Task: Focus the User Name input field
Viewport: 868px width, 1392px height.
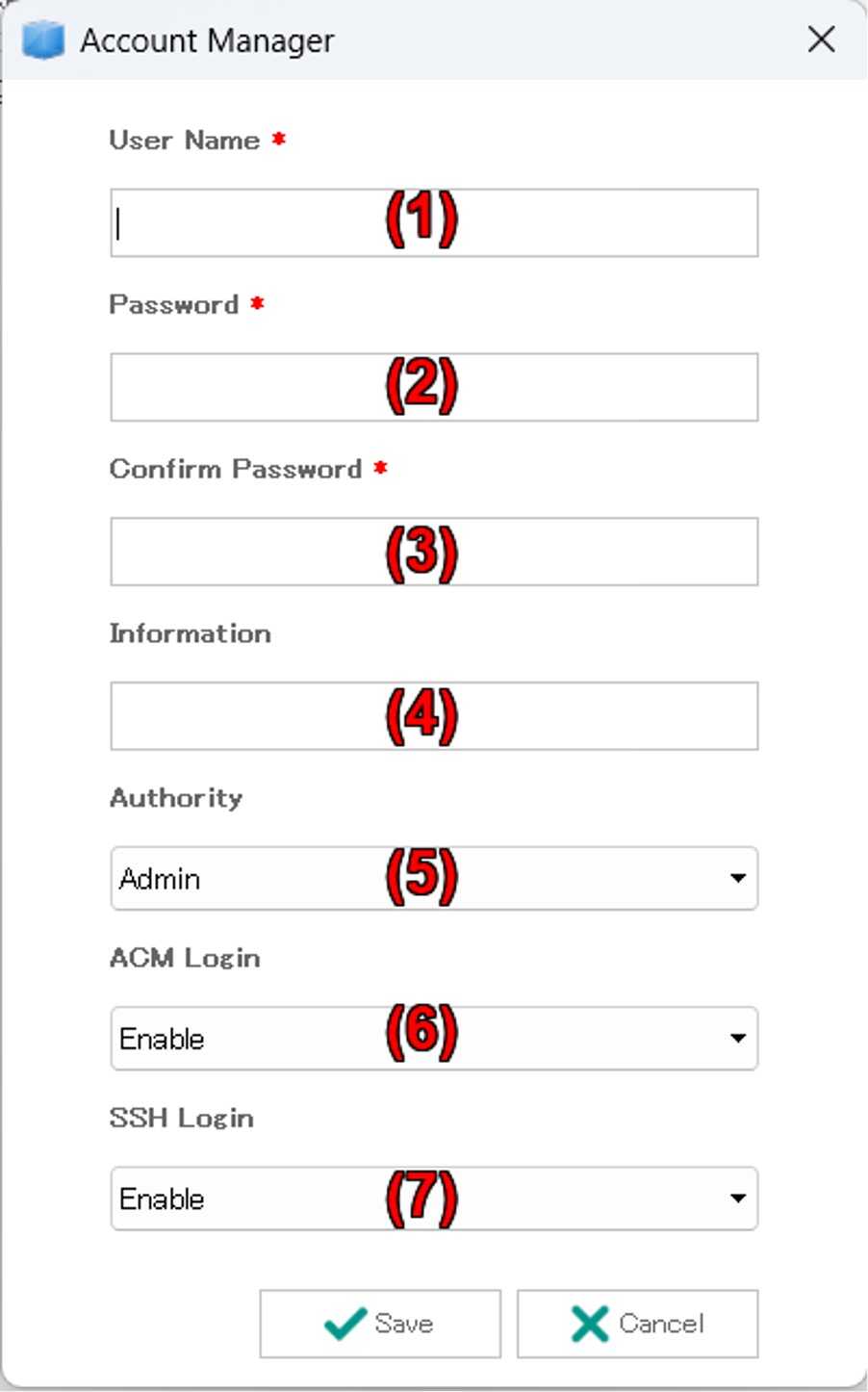Action: click(241, 221)
